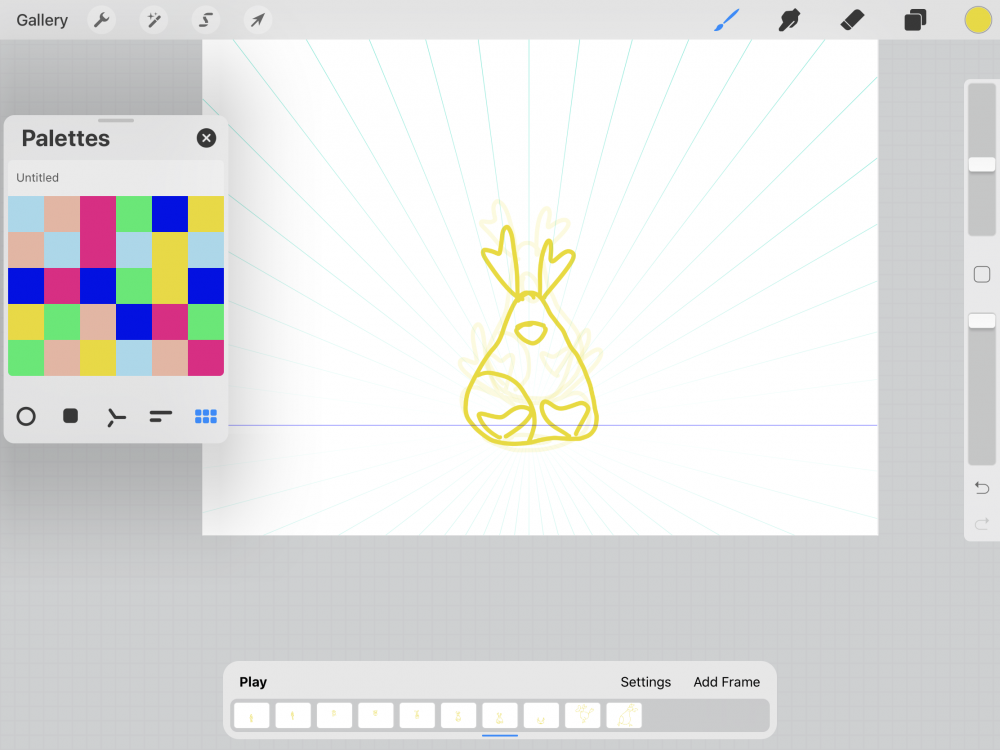Redo the last undone action
Viewport: 1000px width, 750px height.
tap(982, 524)
